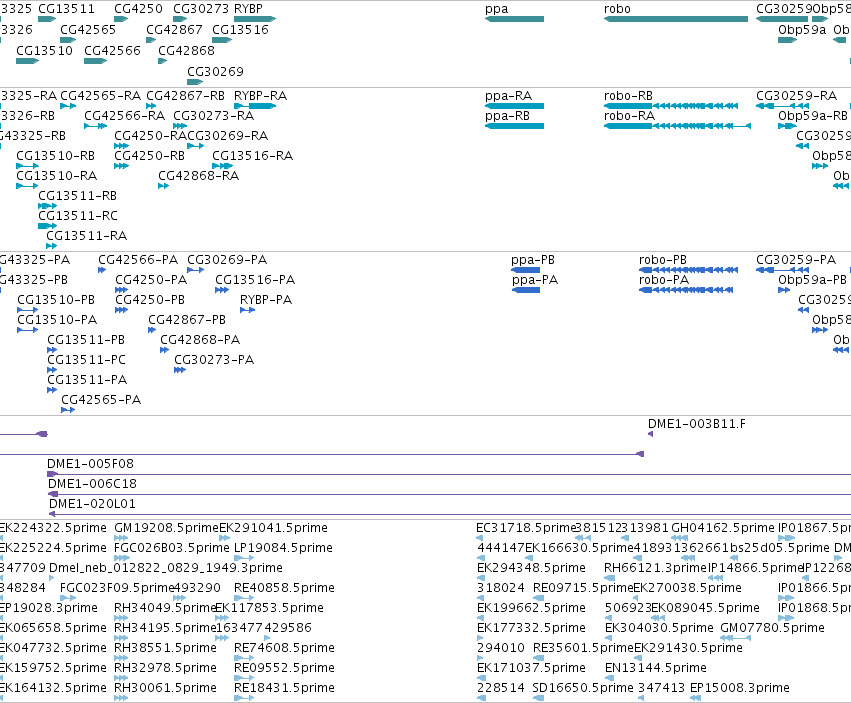The height and width of the screenshot is (703, 851).
Task: Select EST label LP19084.5prime
Action: (x=283, y=548)
